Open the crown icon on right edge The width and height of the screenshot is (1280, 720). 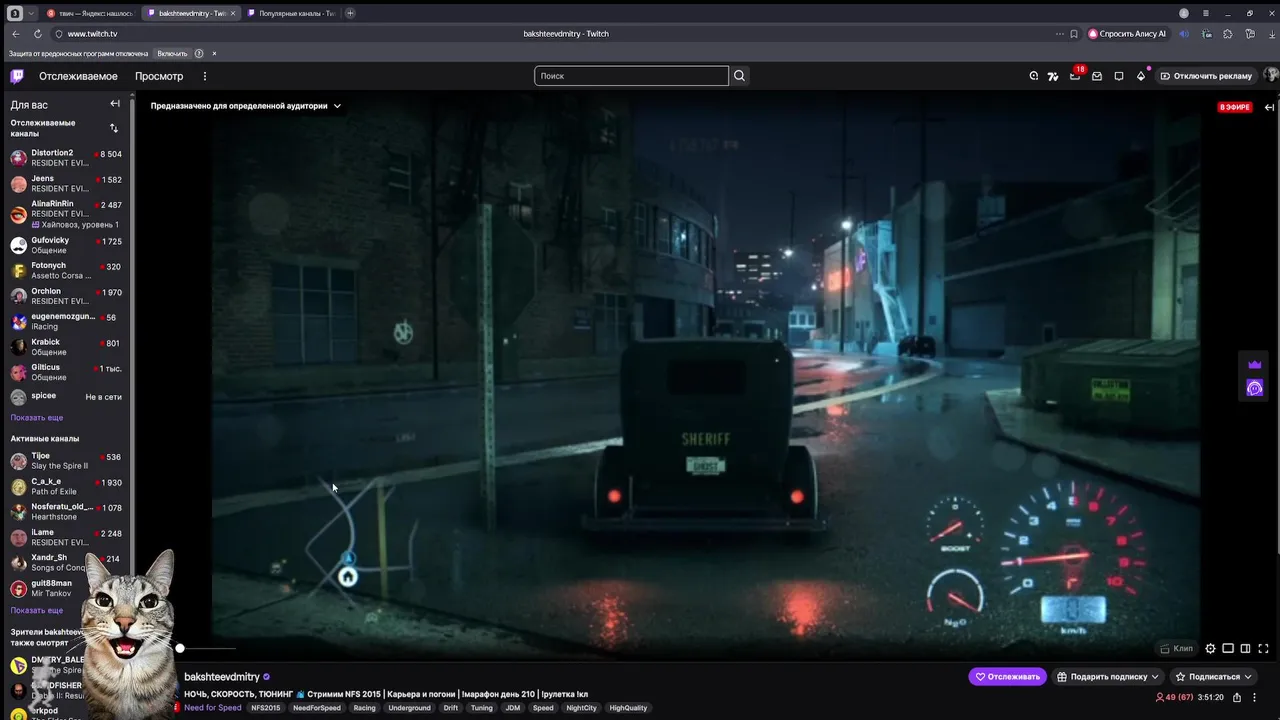(x=1255, y=365)
